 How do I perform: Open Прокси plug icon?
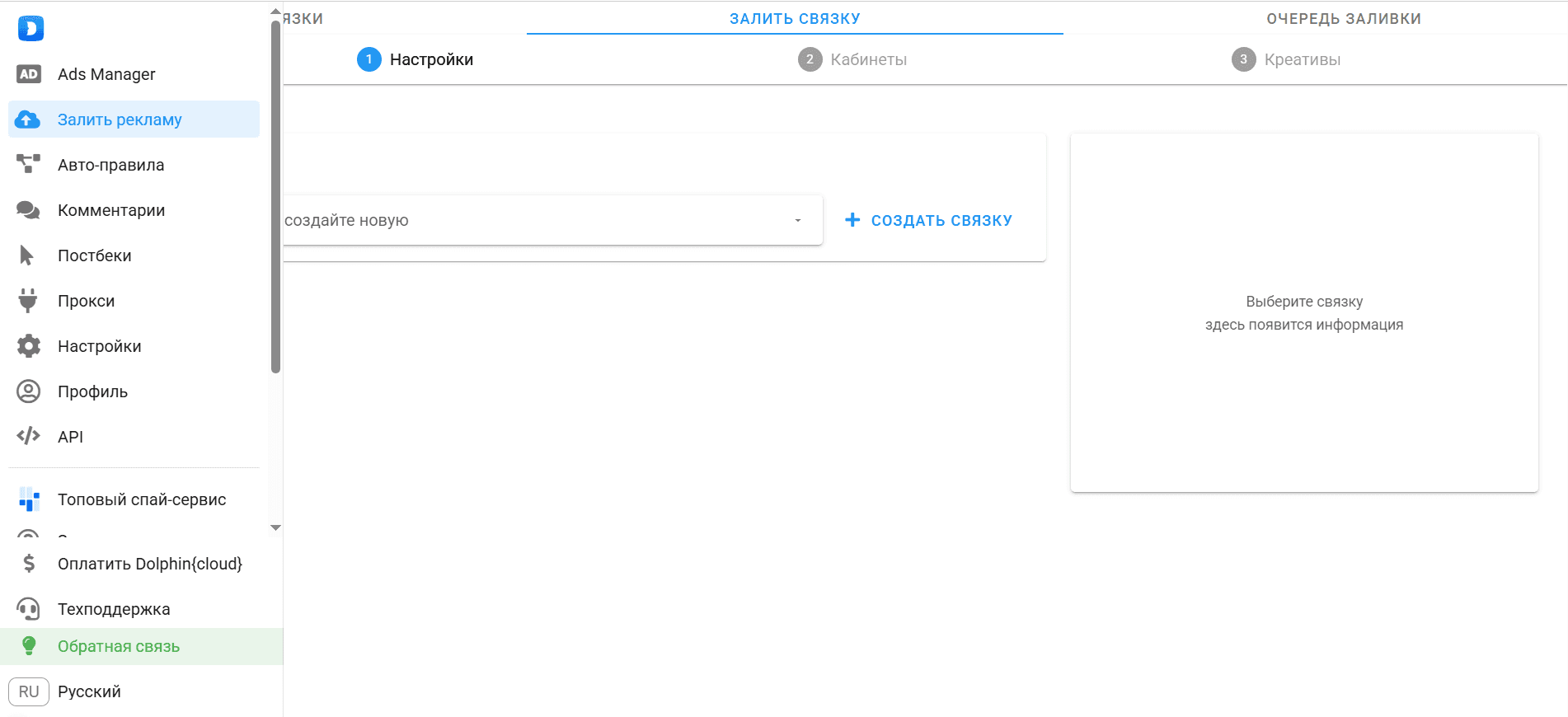29,301
